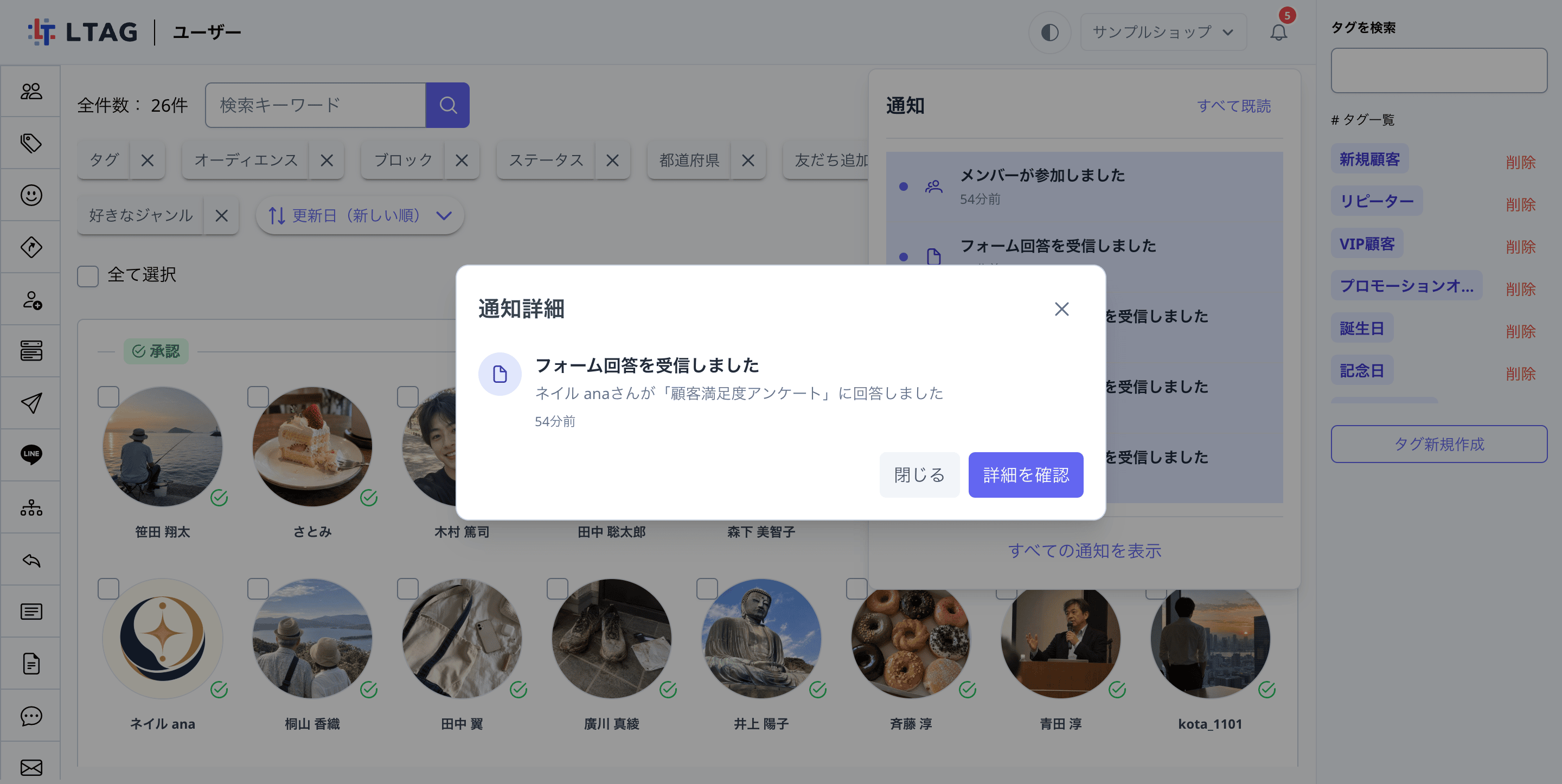1562x784 pixels.
Task: Remove the タグ filter with its X
Action: click(148, 160)
